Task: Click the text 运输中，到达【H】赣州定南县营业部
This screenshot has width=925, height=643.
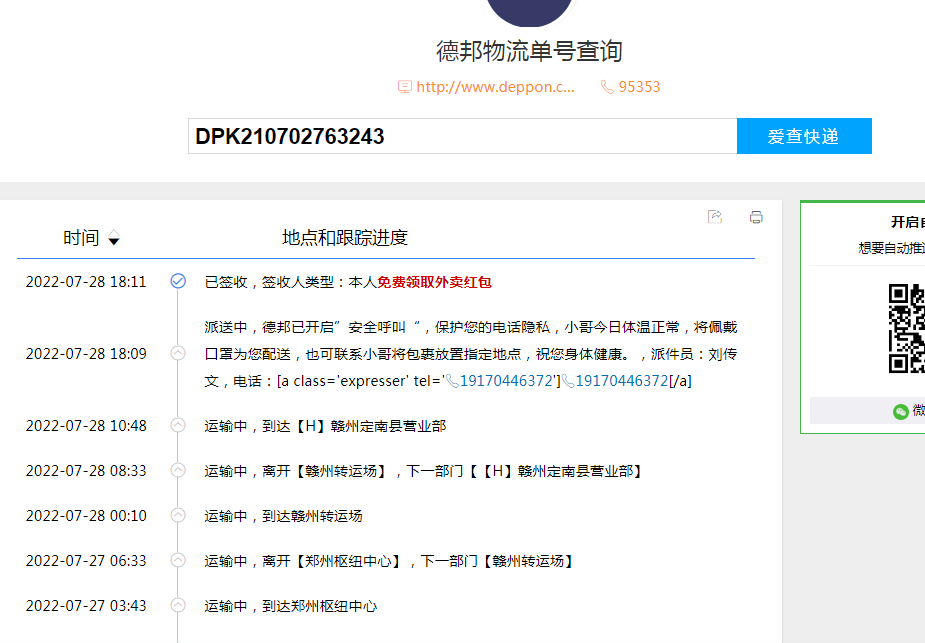Action: click(x=326, y=426)
